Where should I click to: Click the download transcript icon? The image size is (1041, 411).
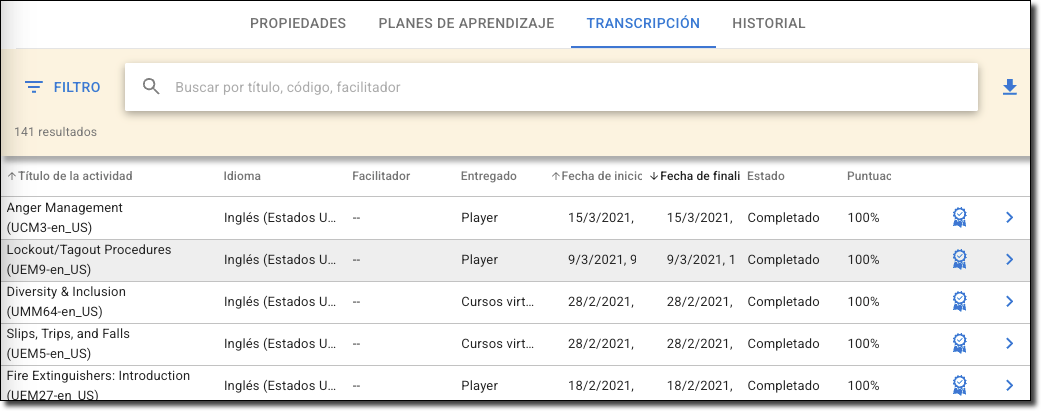pos(1009,88)
